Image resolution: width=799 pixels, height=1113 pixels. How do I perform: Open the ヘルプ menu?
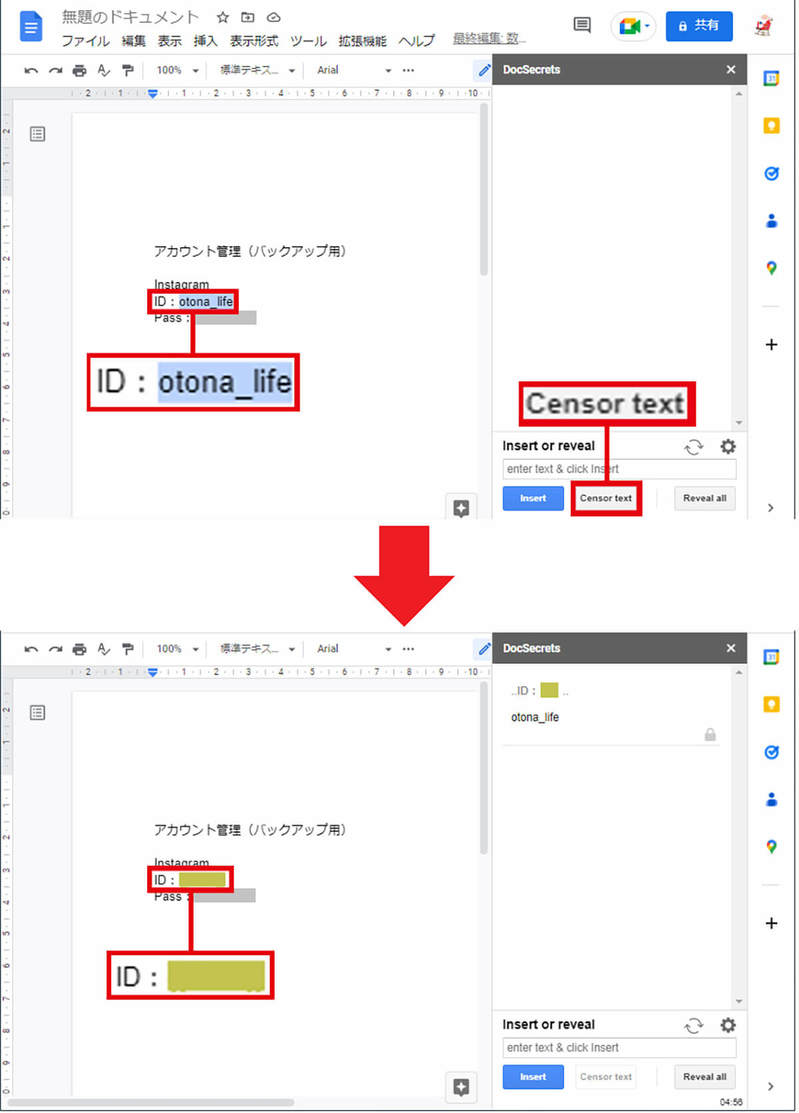point(417,41)
